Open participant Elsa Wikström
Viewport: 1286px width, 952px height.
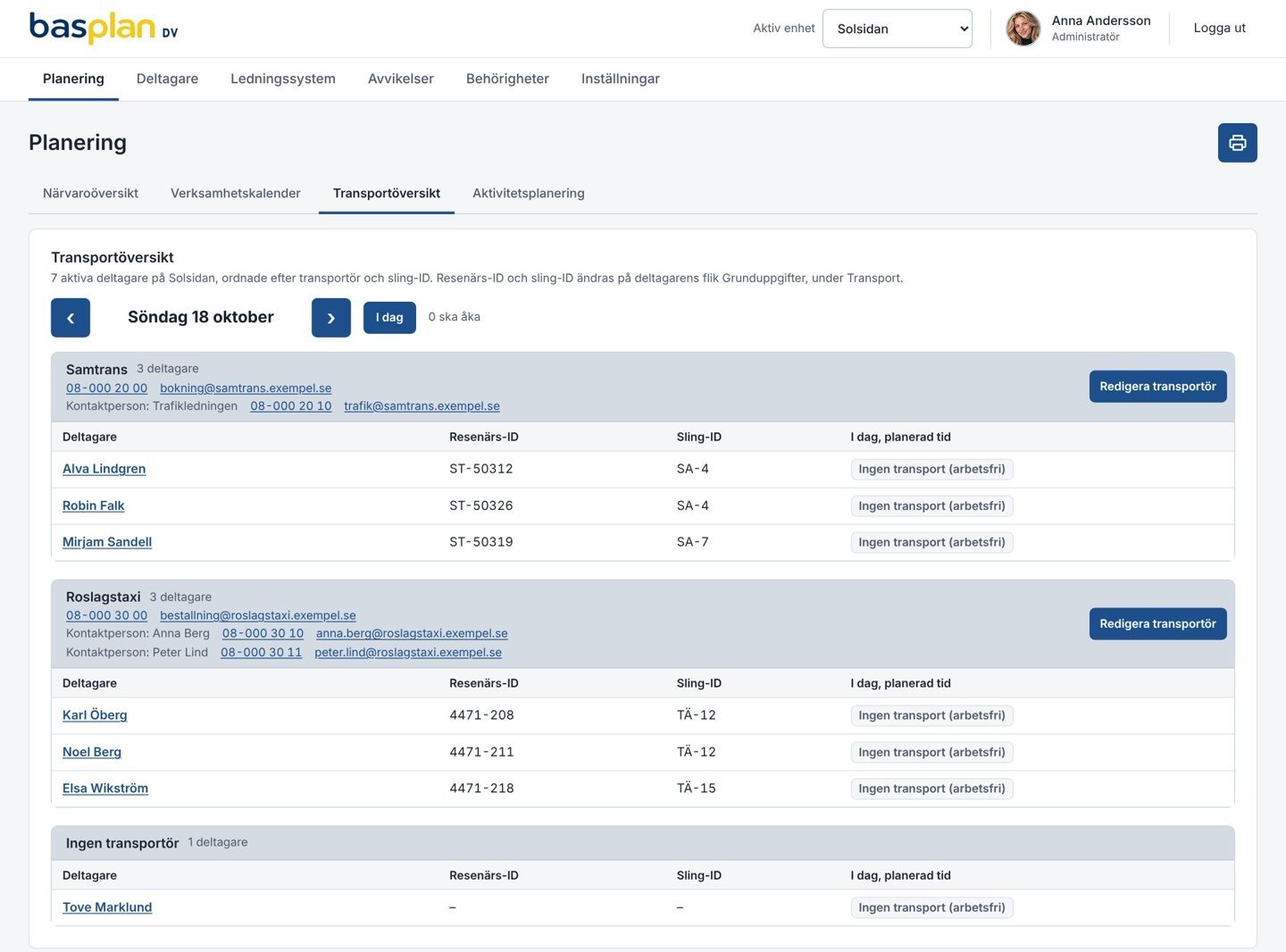pos(105,789)
